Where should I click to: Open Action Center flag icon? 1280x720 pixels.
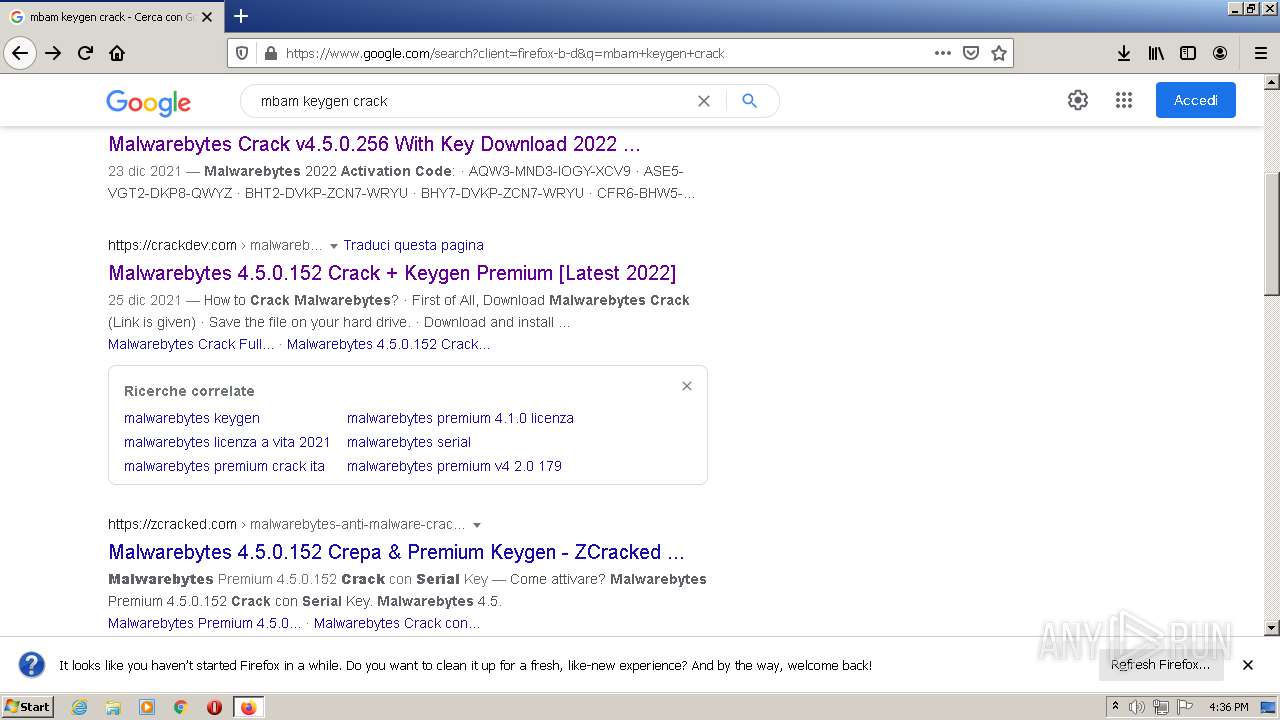[1185, 707]
